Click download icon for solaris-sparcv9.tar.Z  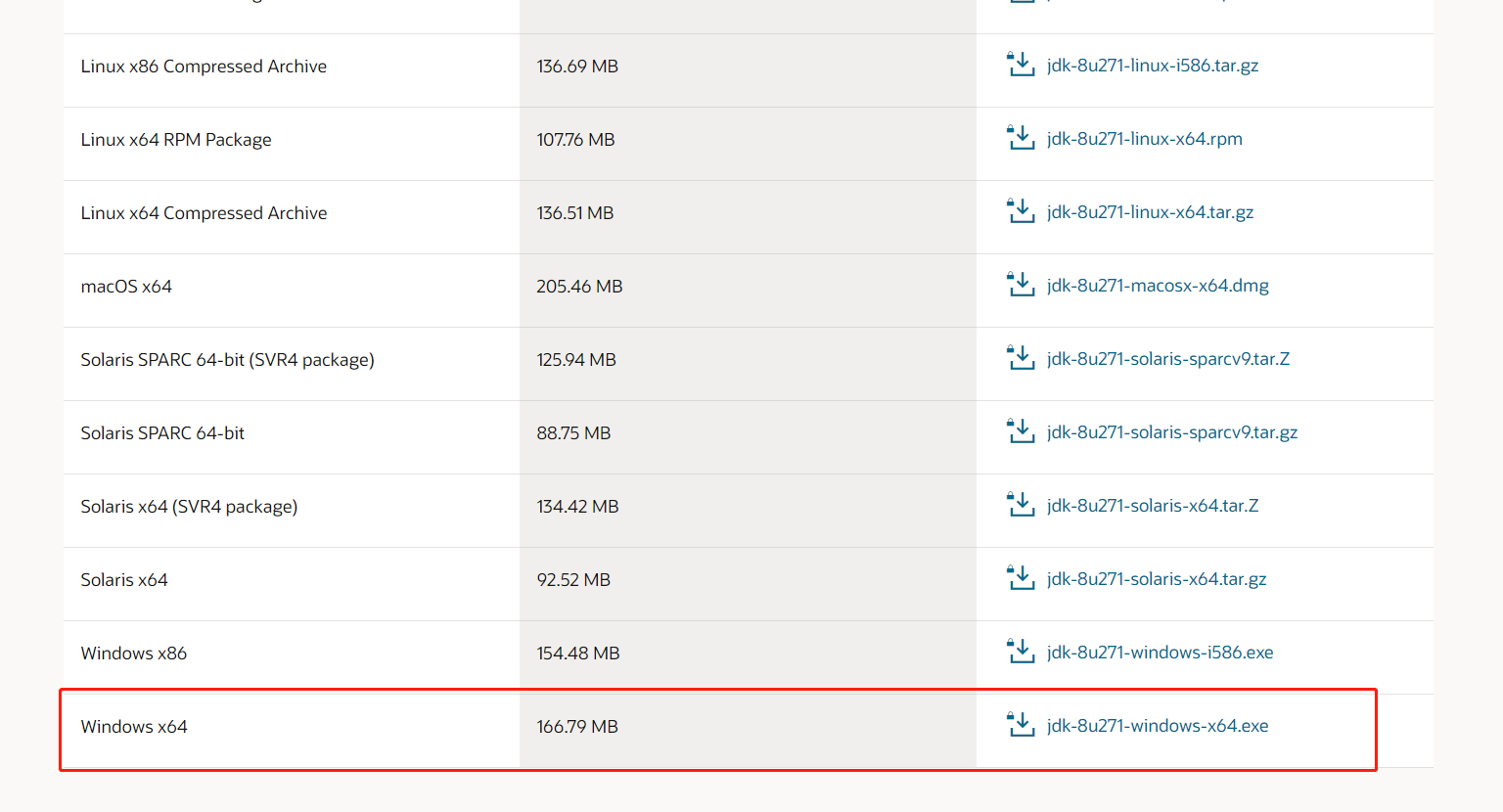pyautogui.click(x=1021, y=358)
